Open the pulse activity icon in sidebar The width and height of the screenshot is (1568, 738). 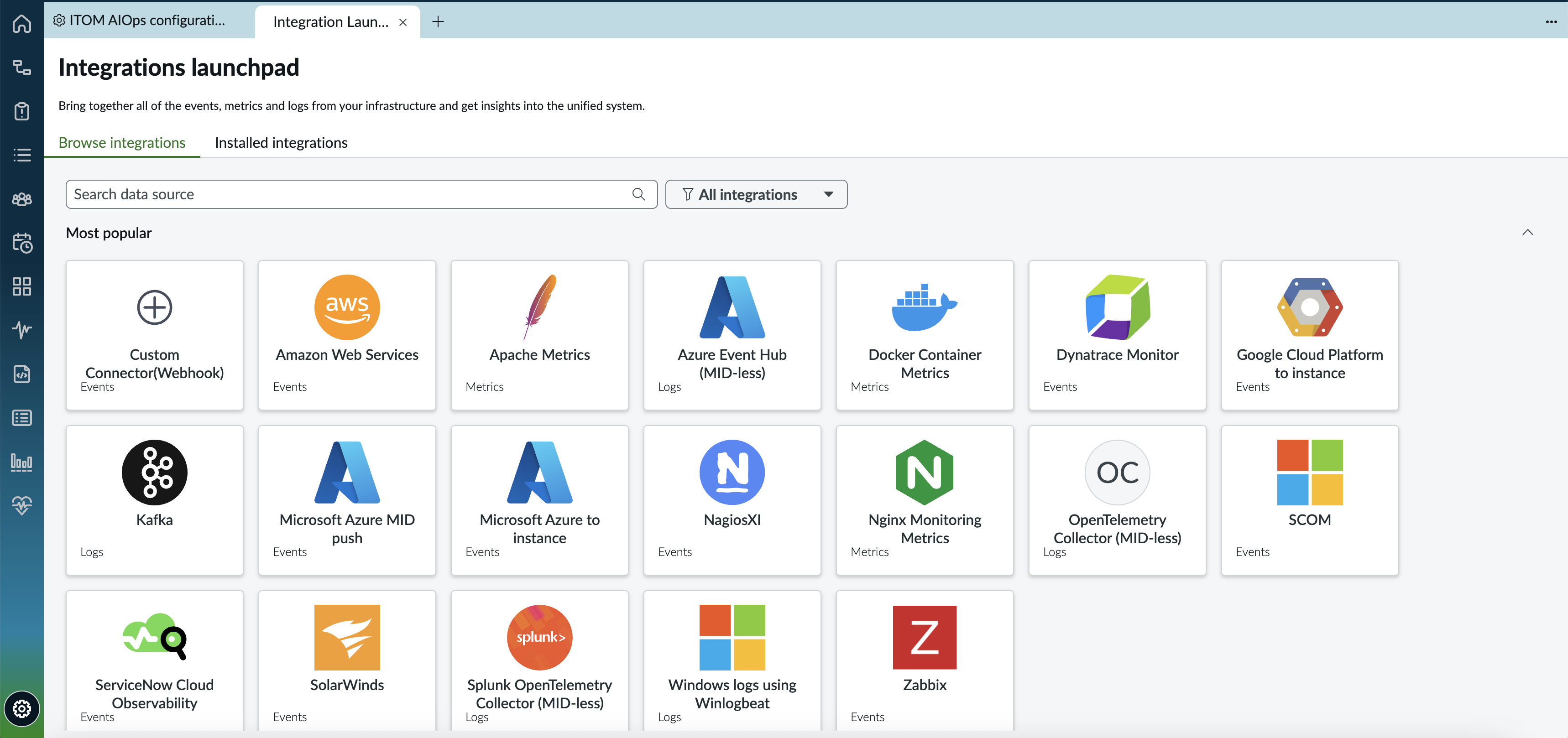22,330
